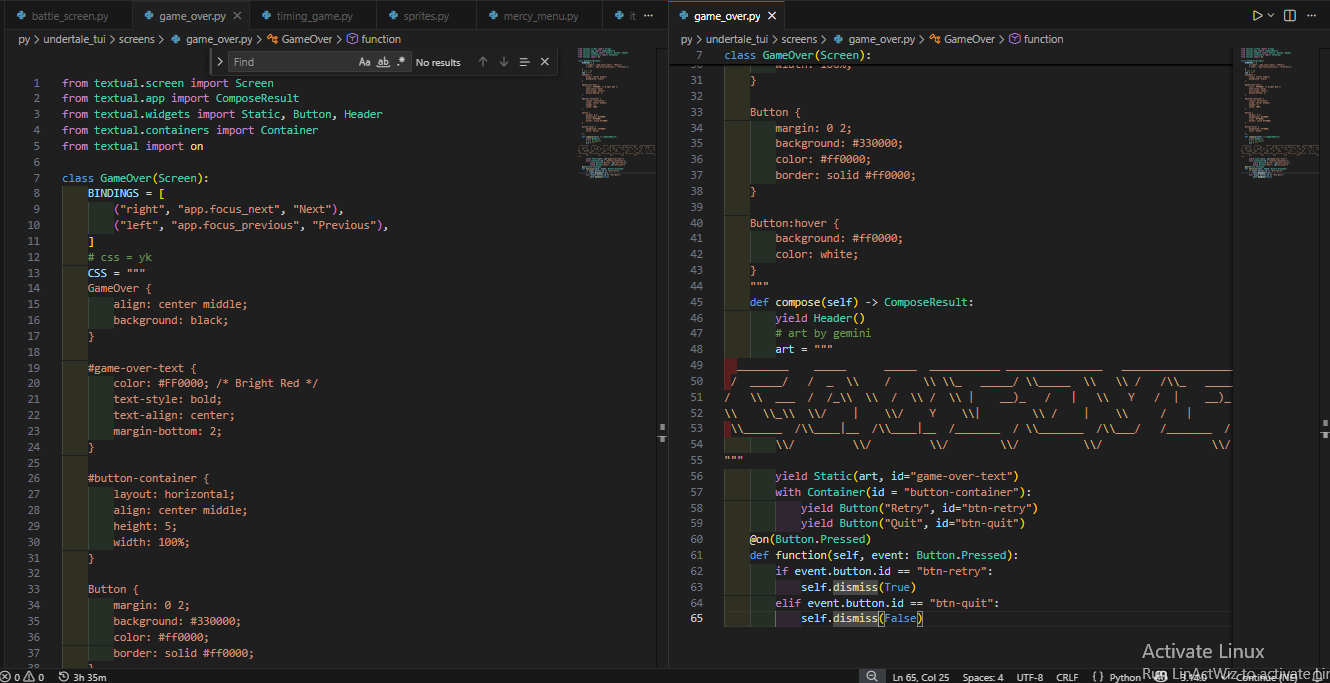Run the Python file with play button
Image resolution: width=1330 pixels, height=683 pixels.
tap(1257, 16)
